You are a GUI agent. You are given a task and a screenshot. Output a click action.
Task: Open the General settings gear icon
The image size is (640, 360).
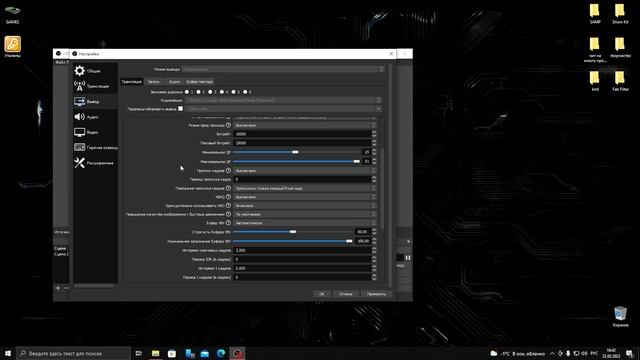[x=80, y=71]
